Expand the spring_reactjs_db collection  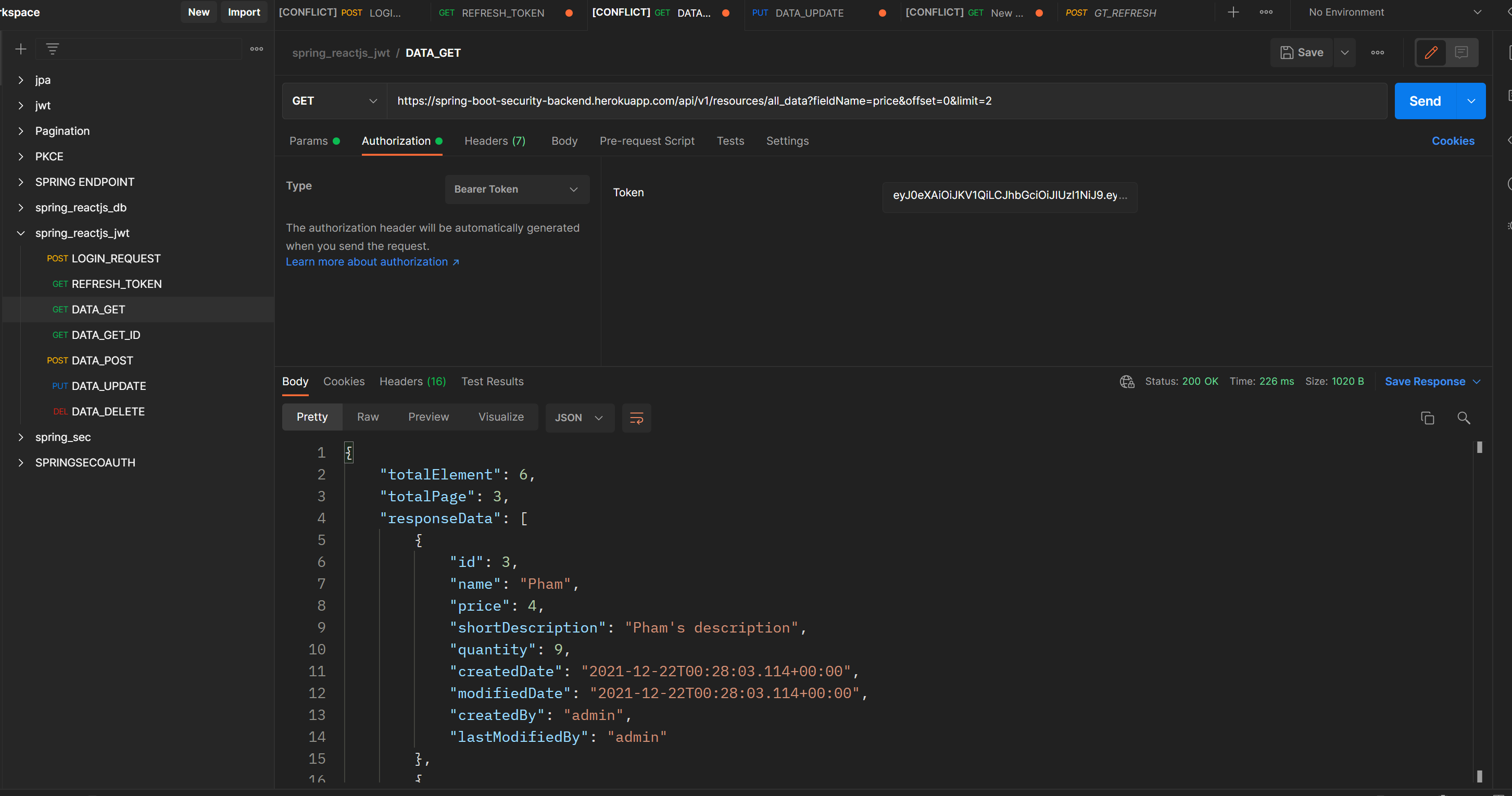pyautogui.click(x=20, y=208)
